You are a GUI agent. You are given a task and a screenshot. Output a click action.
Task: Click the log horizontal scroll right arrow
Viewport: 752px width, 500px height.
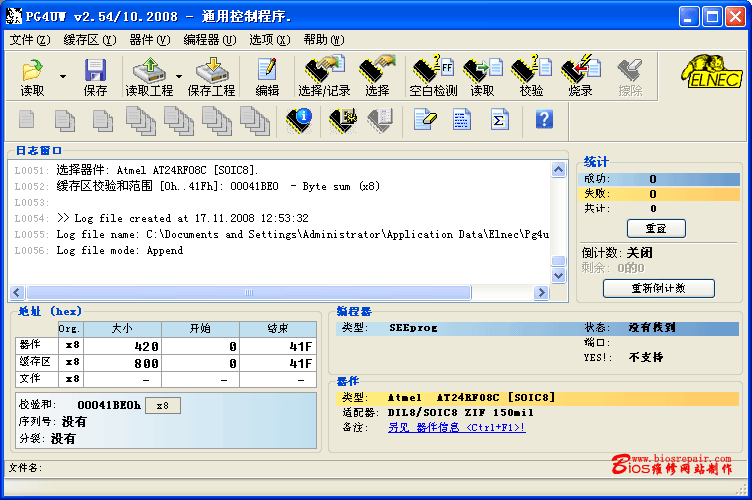(x=541, y=292)
